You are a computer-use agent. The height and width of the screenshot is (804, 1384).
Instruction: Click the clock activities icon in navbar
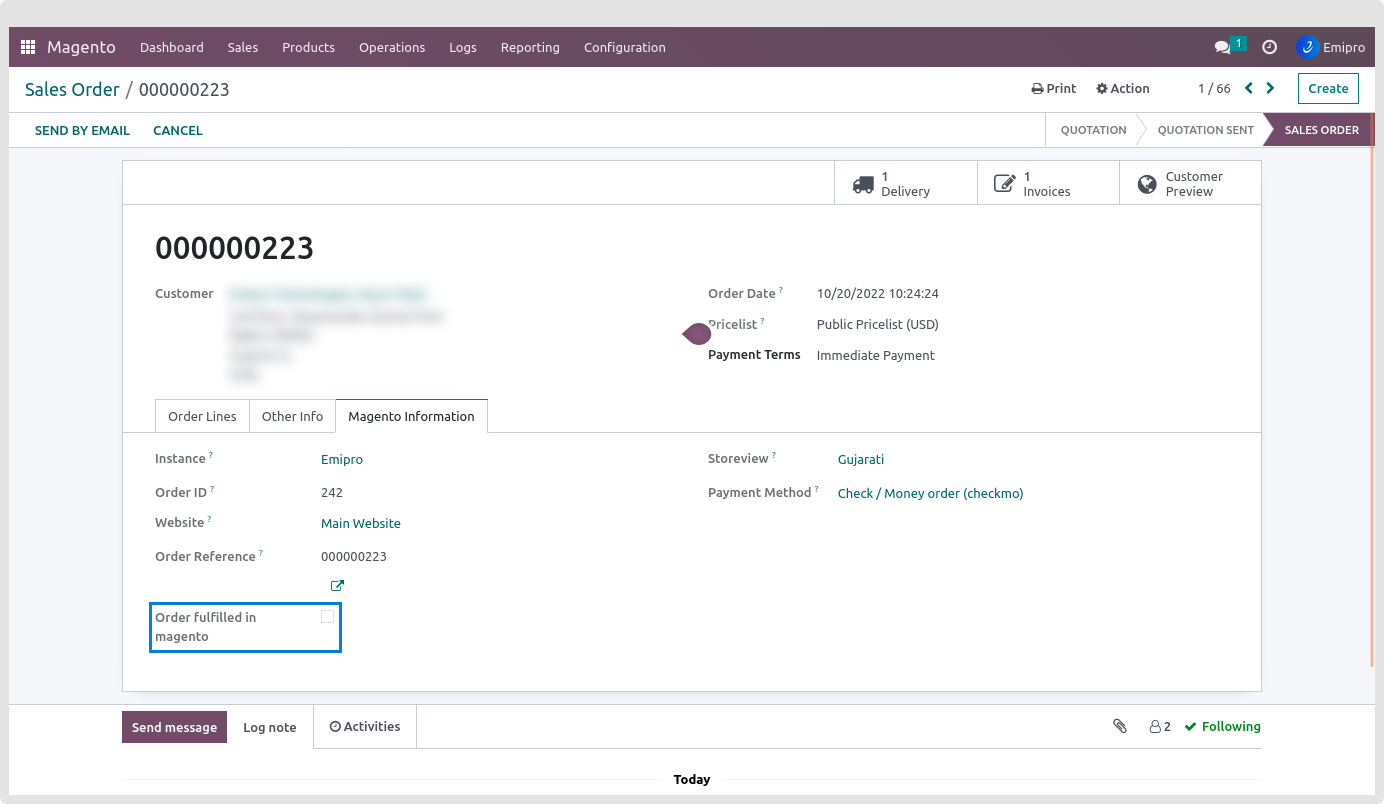[x=1269, y=47]
